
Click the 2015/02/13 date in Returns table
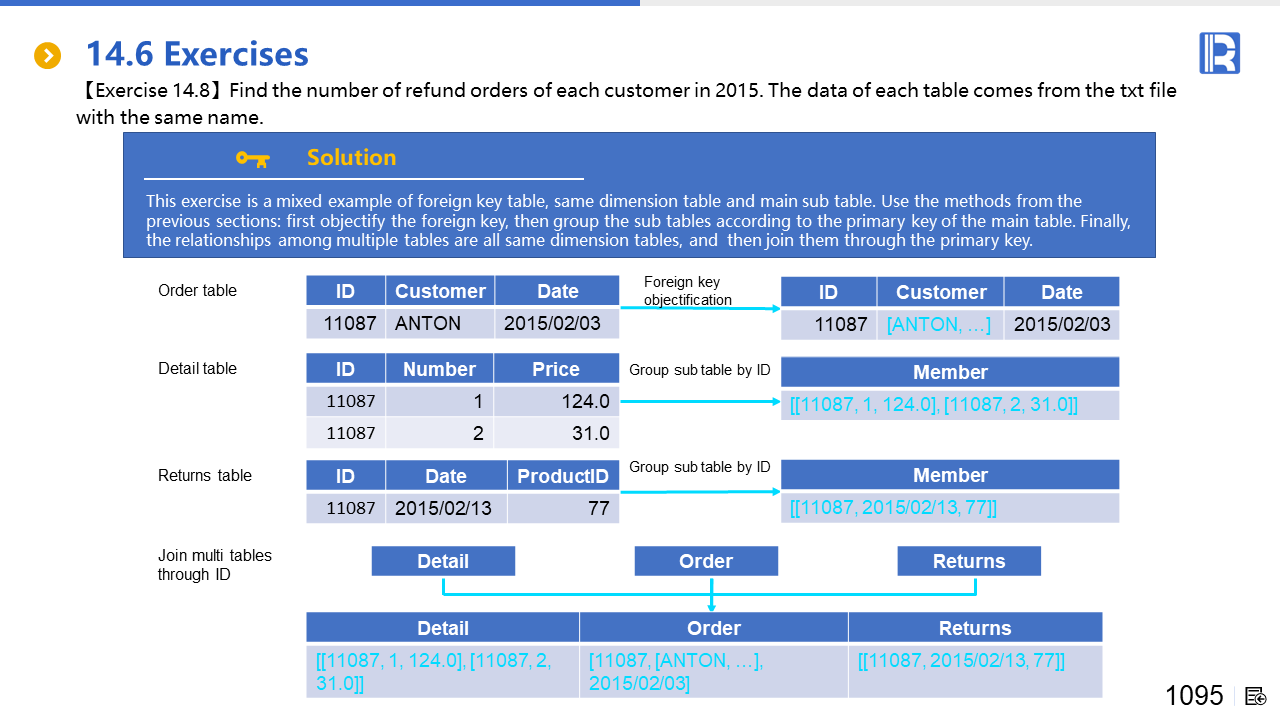[x=443, y=508]
